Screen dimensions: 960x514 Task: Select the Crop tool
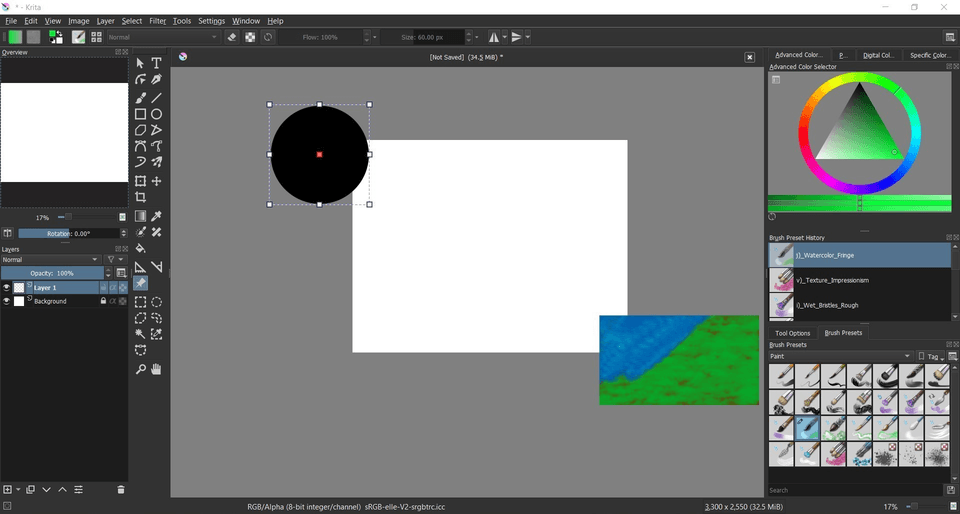point(141,198)
